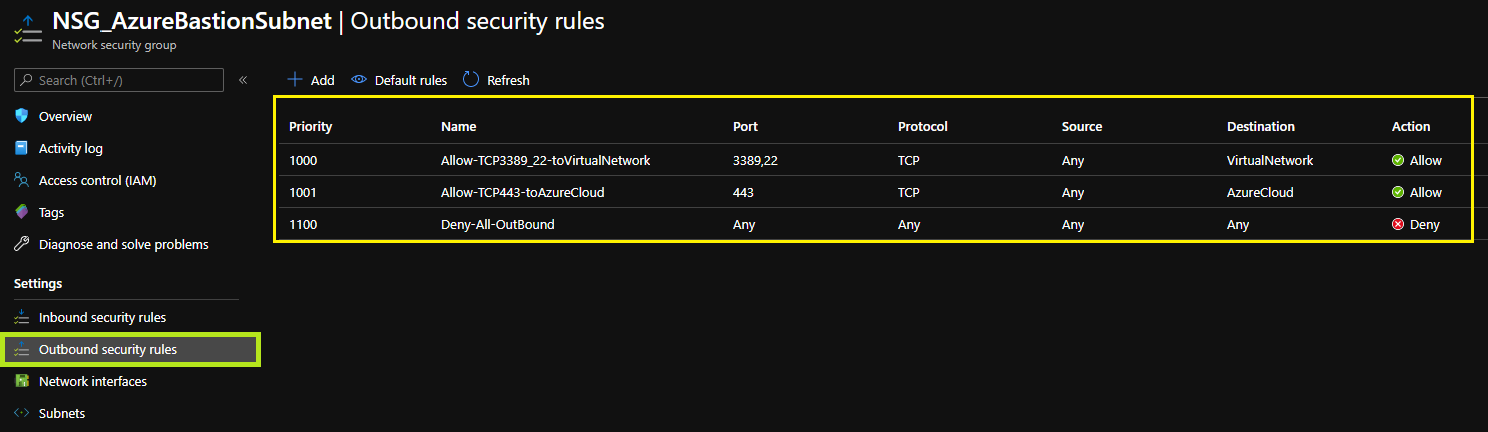
Task: Click the Network interfaces green icon
Action: coord(22,381)
